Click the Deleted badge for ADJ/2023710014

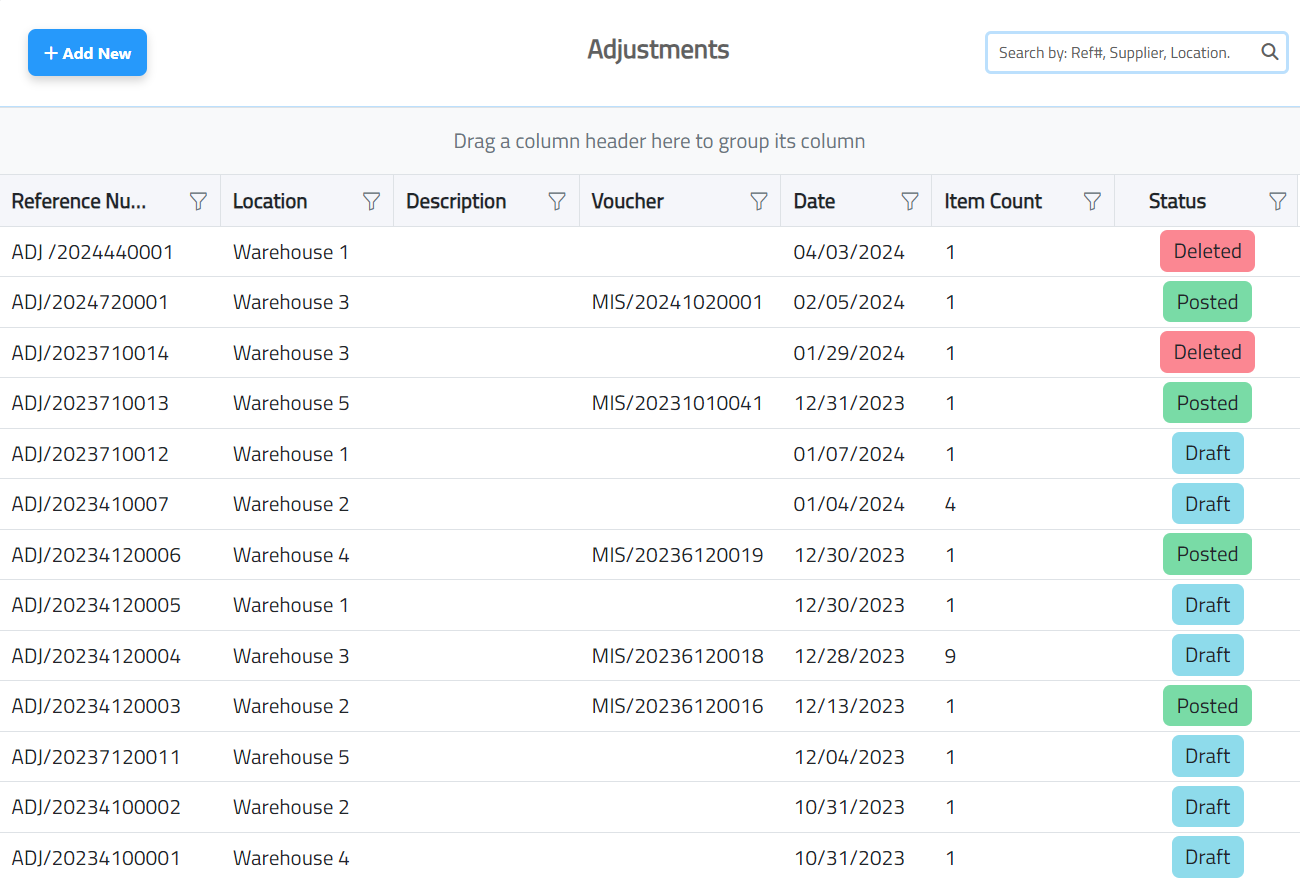1207,353
